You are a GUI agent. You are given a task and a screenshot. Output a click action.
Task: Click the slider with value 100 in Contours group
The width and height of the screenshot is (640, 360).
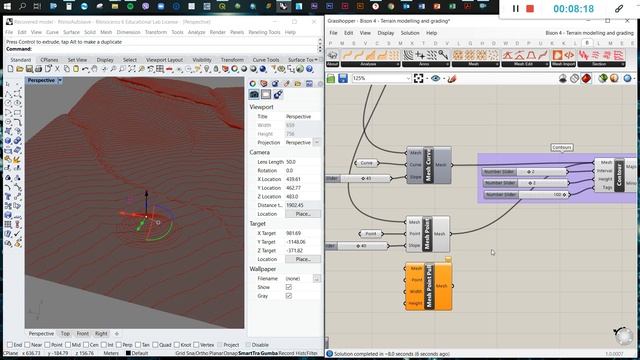click(526, 195)
